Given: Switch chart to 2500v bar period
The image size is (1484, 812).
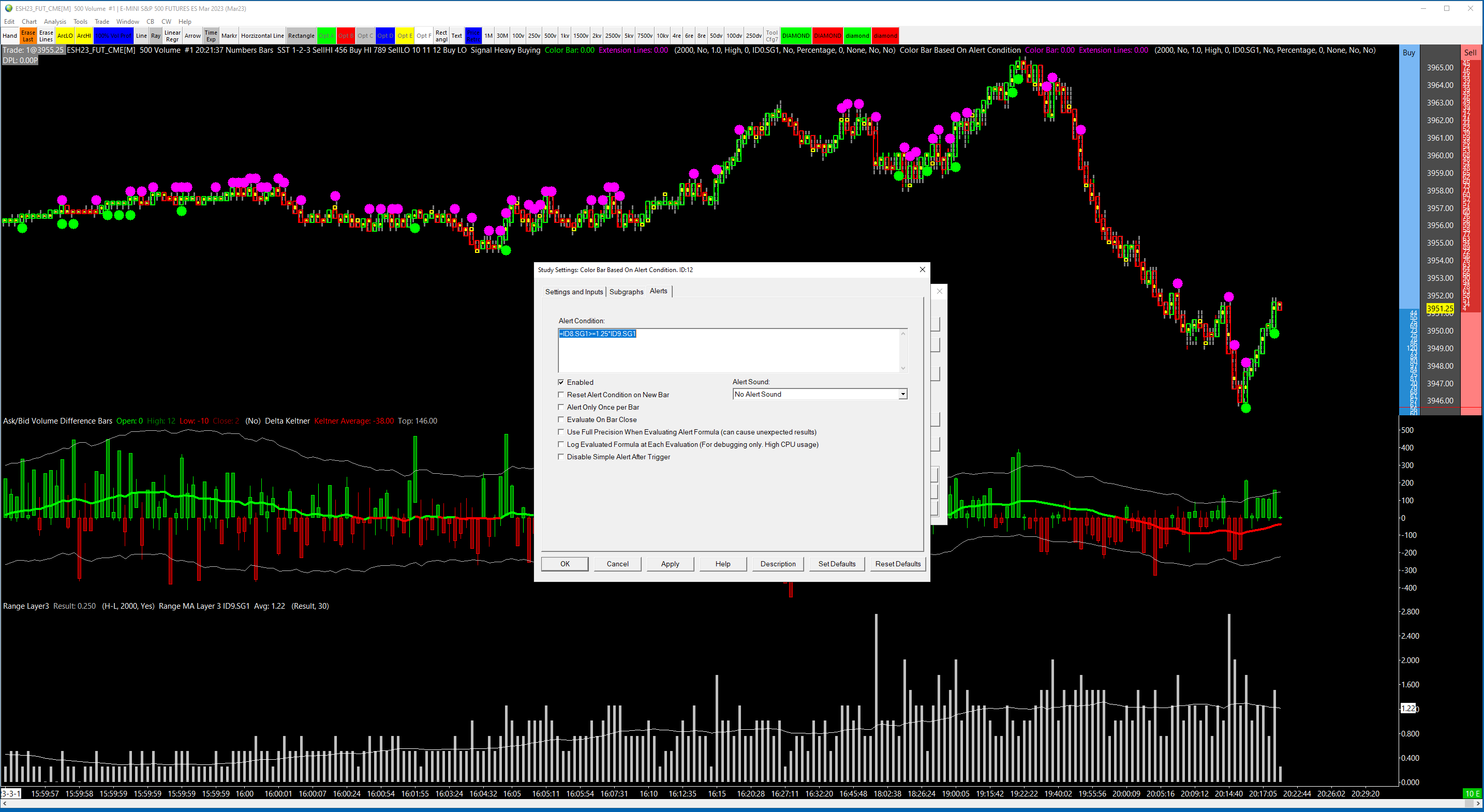Looking at the screenshot, I should click(612, 36).
